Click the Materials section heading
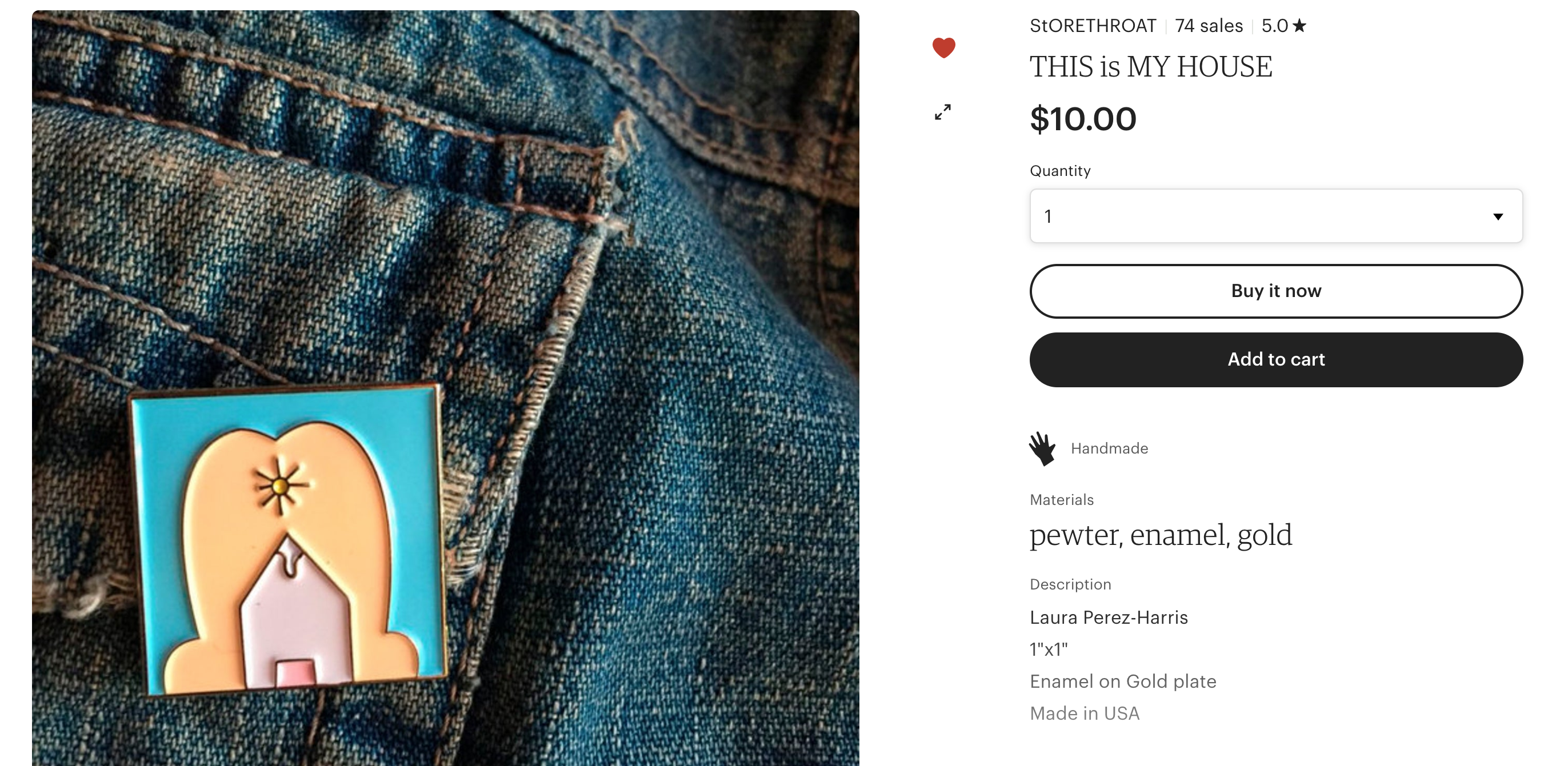1568x766 pixels. coord(1062,499)
